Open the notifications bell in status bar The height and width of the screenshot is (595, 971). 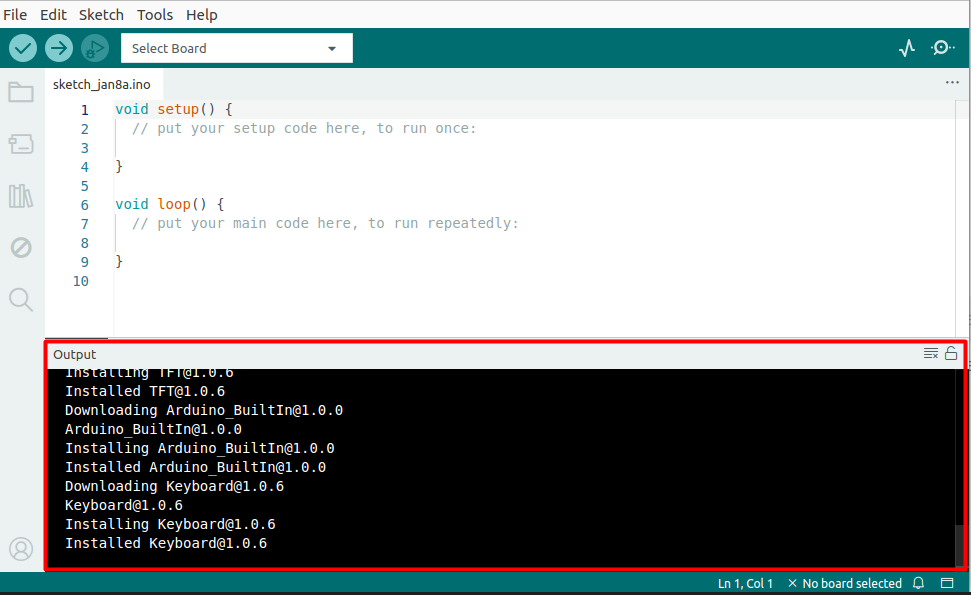(919, 583)
